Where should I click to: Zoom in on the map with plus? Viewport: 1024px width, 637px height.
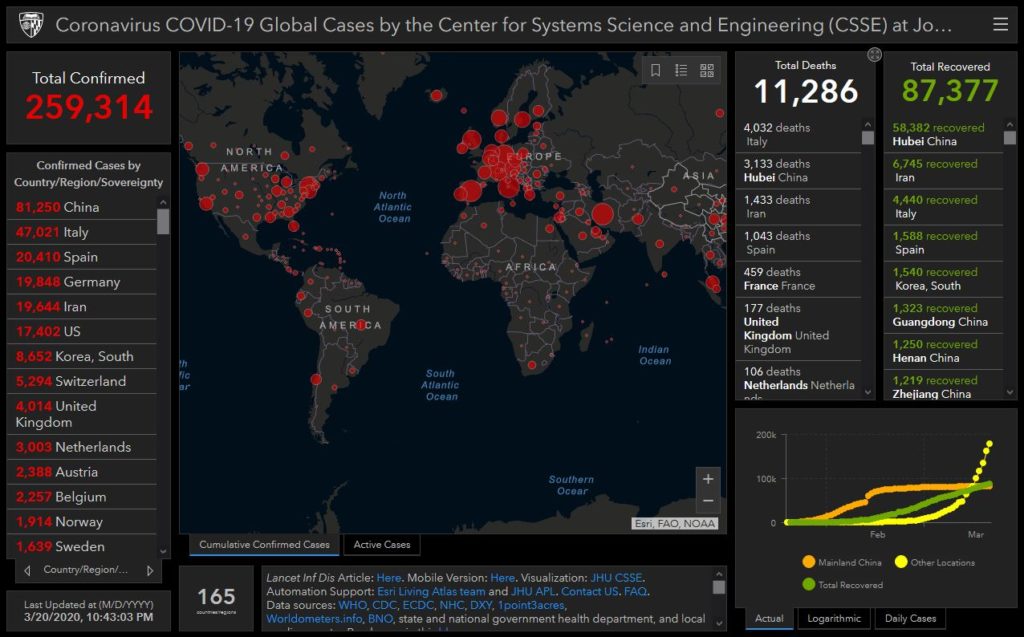pos(708,479)
